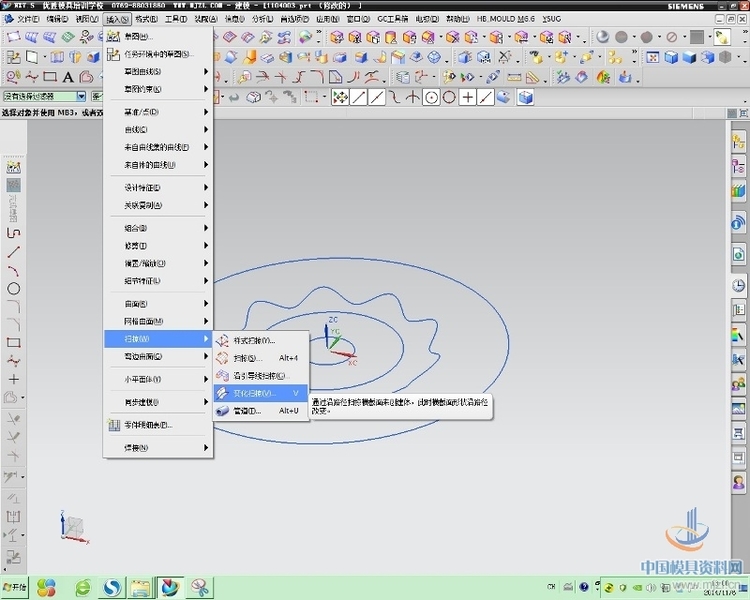750x600 pixels.
Task: Open the HB_MOULD M6.6 menu
Action: coord(506,19)
